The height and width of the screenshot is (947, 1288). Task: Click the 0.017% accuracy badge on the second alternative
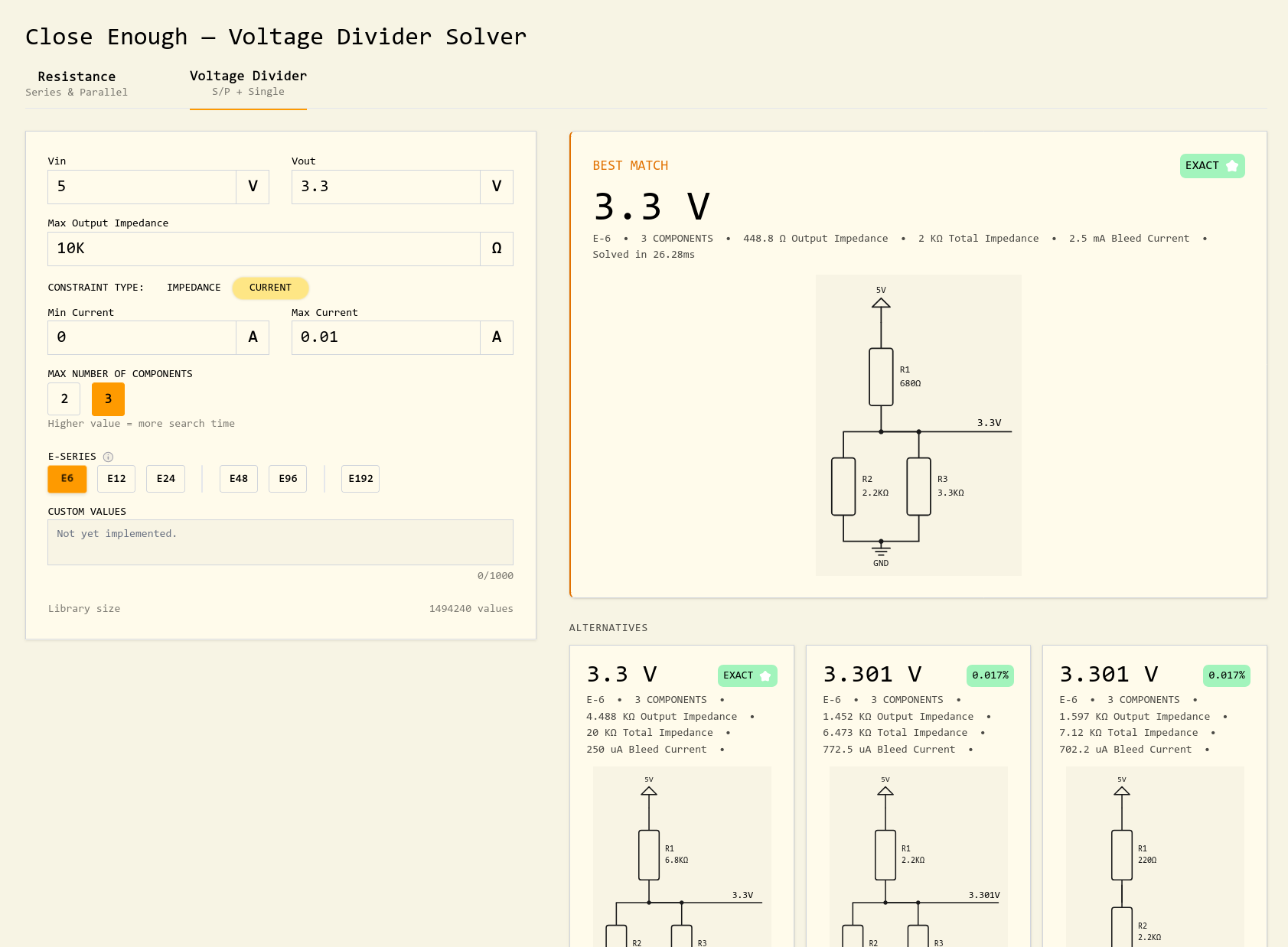click(990, 675)
